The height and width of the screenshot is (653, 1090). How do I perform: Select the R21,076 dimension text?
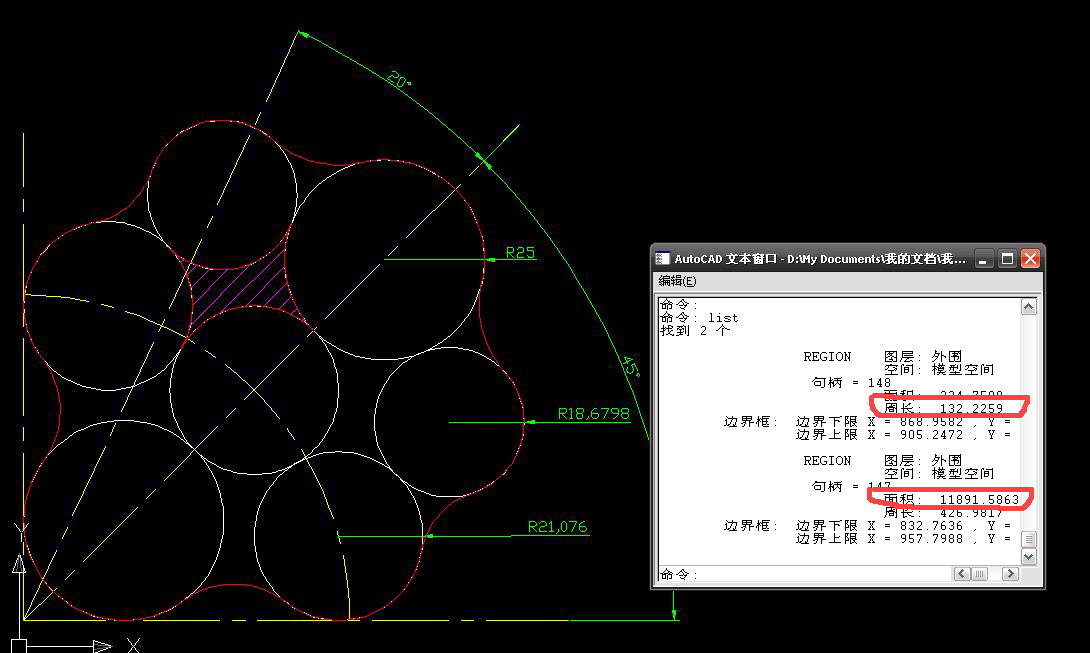point(557,526)
